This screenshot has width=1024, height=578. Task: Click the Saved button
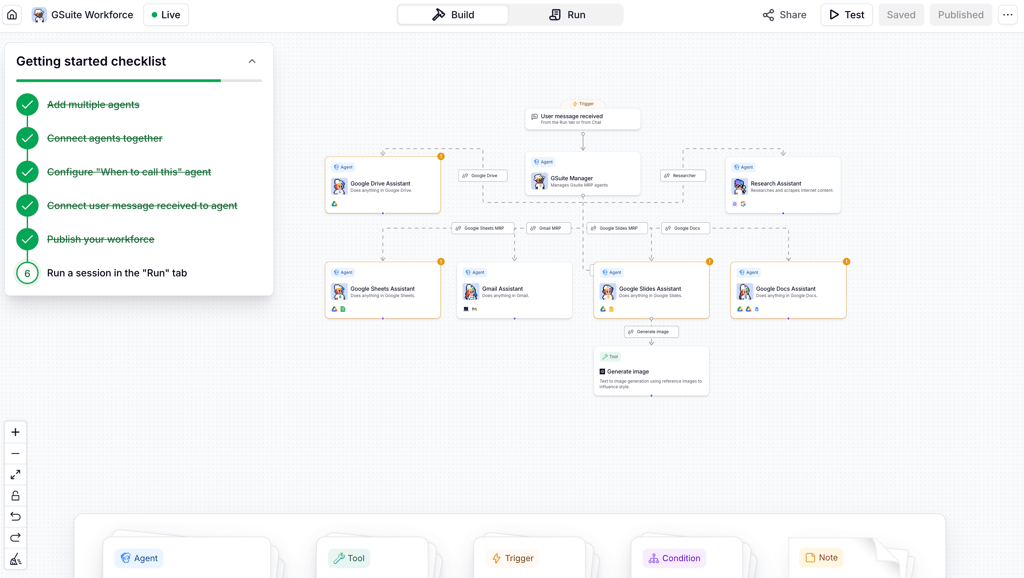click(x=901, y=14)
